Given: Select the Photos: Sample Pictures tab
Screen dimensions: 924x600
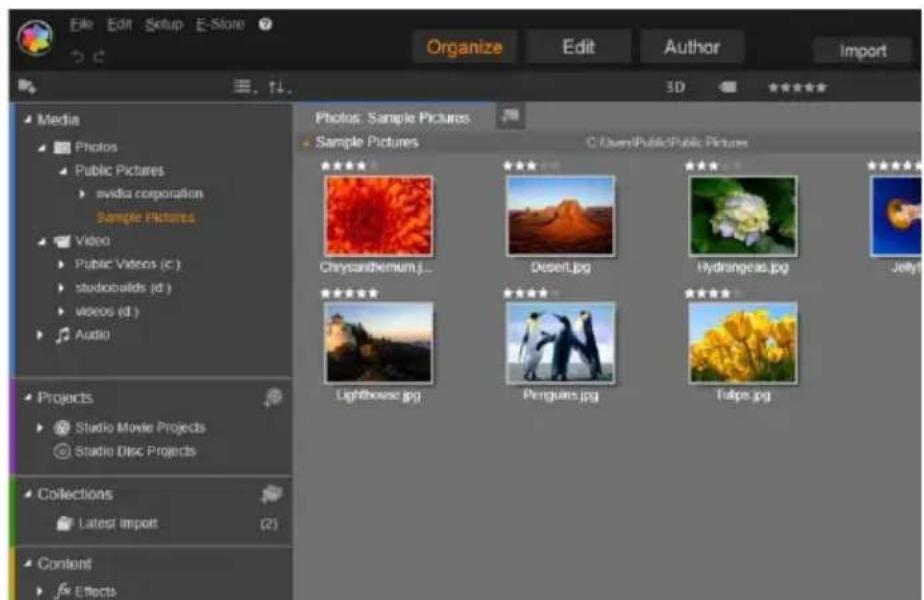Looking at the screenshot, I should pos(393,118).
